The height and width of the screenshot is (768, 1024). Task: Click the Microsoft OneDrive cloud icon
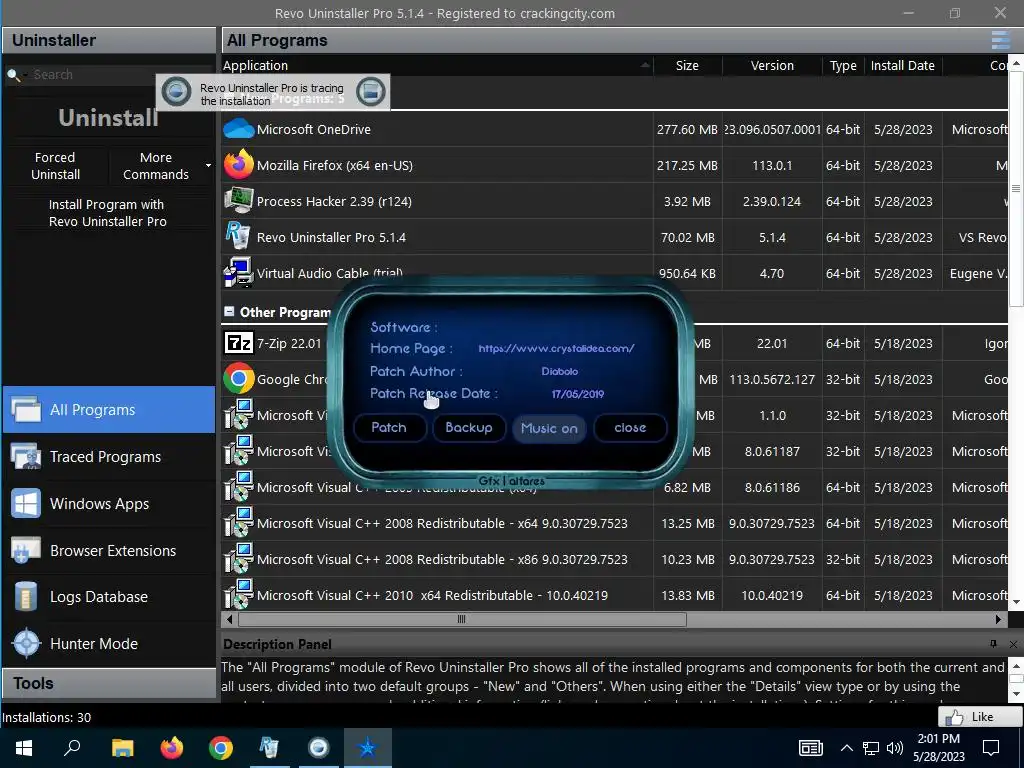(238, 129)
